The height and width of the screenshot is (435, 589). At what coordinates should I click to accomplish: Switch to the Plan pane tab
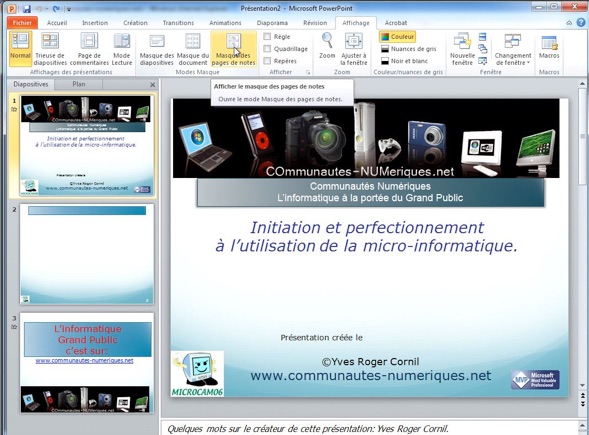click(79, 84)
